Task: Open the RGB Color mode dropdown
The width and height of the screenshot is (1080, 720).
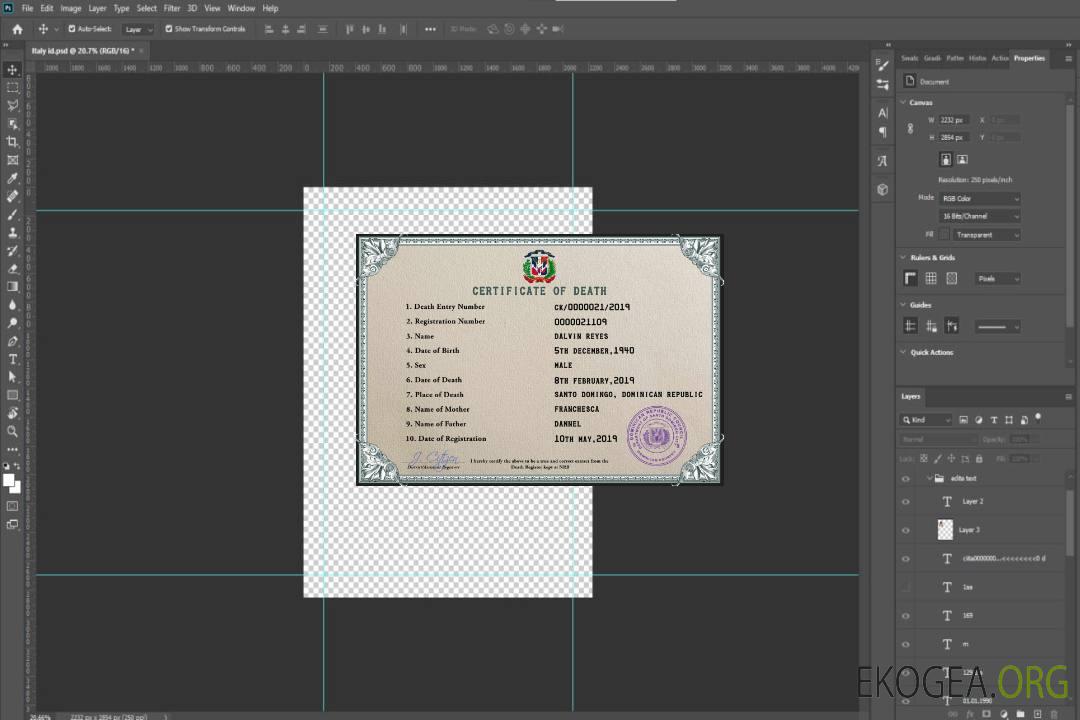Action: pos(980,199)
